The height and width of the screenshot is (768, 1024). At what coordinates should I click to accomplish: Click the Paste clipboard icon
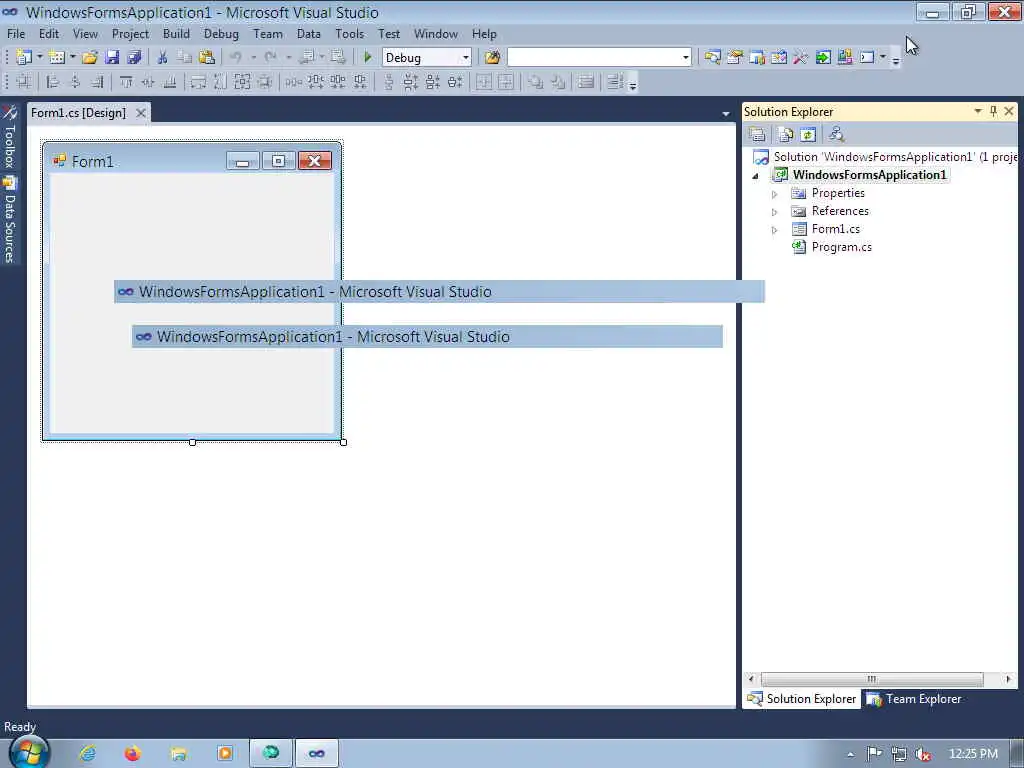[x=207, y=57]
